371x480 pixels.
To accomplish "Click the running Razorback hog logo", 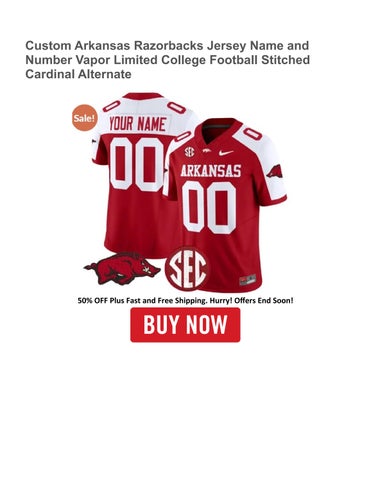I will [x=122, y=268].
